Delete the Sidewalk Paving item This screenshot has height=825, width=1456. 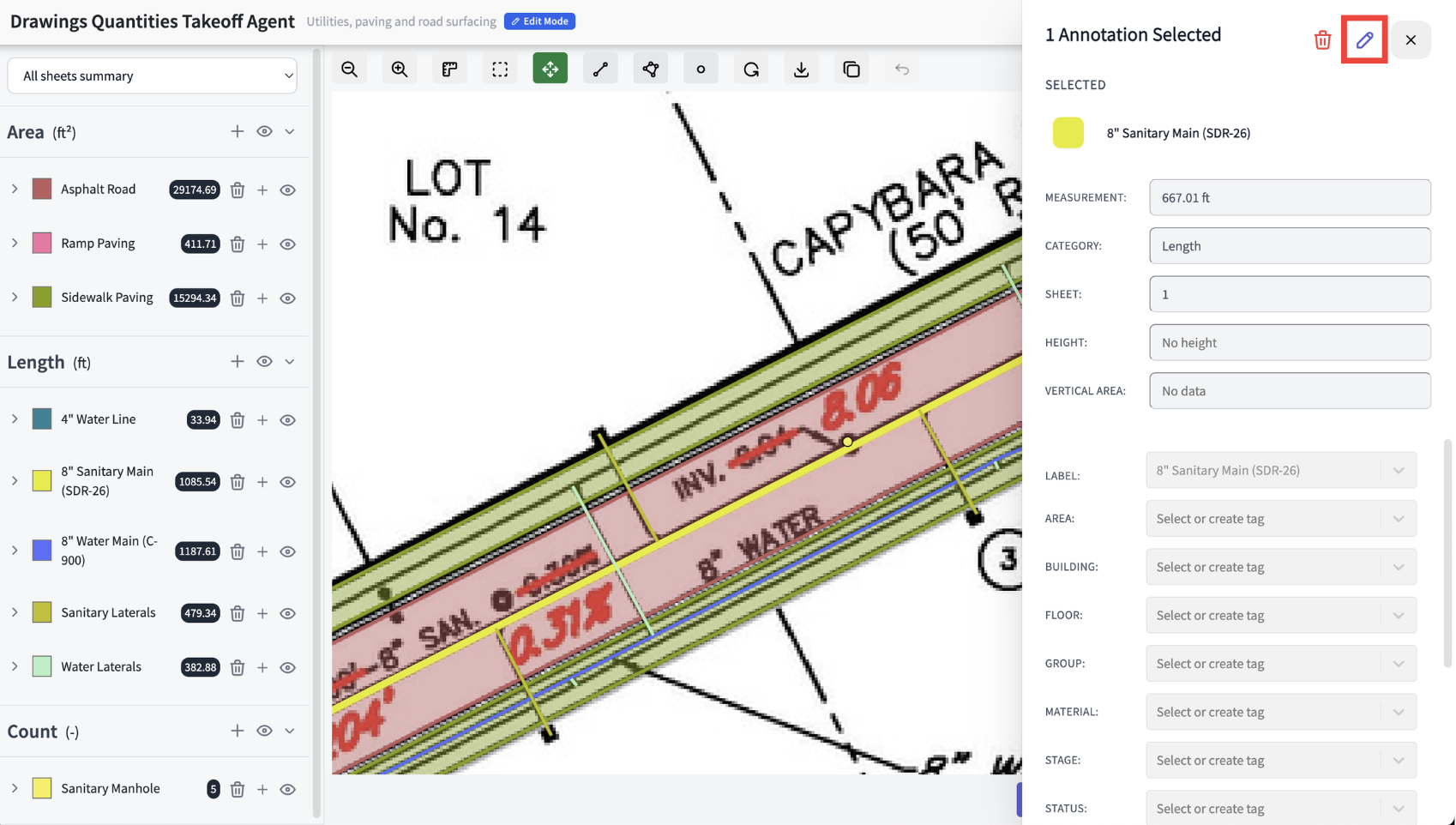tap(238, 298)
